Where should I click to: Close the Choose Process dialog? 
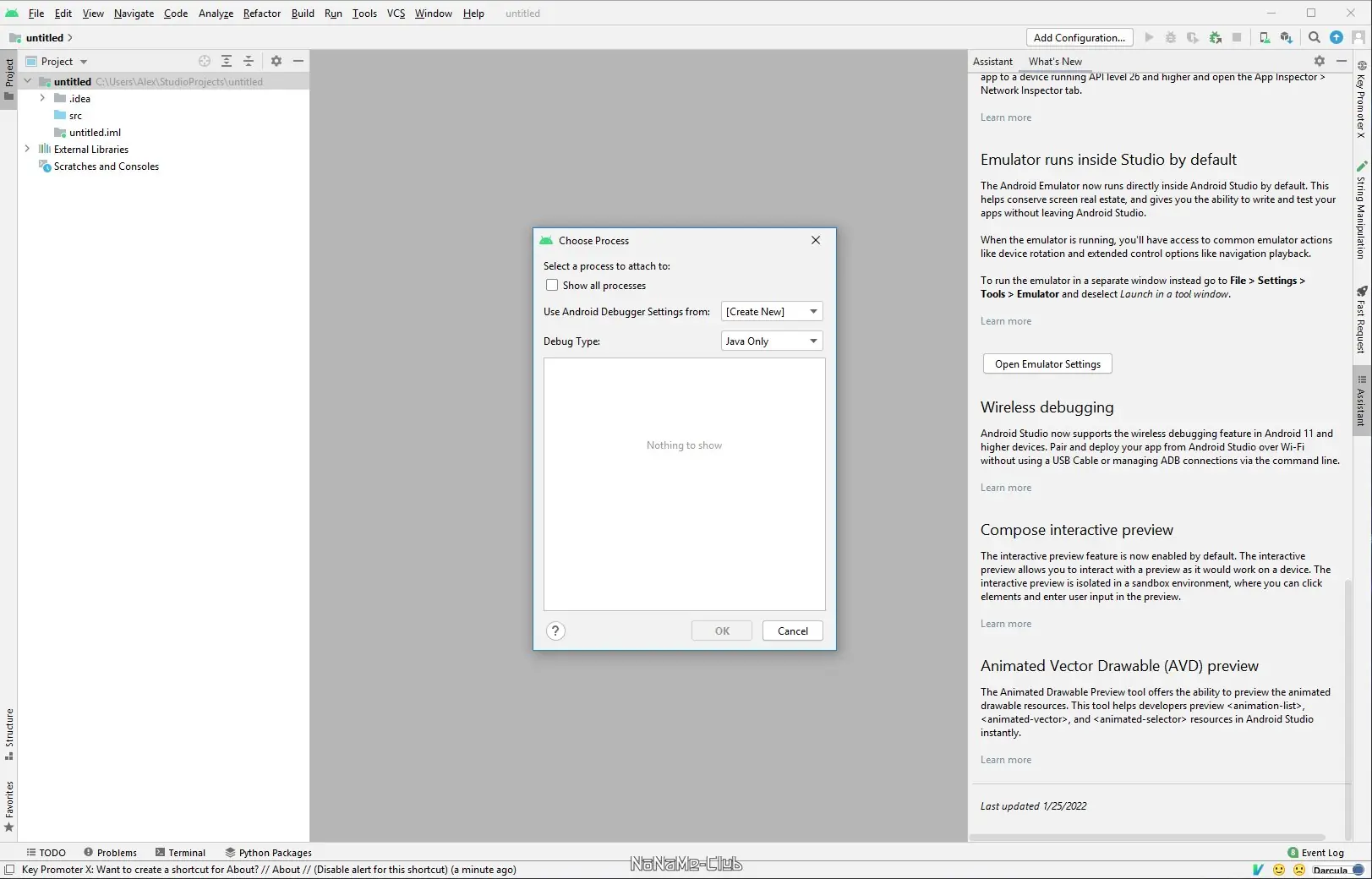click(x=816, y=240)
